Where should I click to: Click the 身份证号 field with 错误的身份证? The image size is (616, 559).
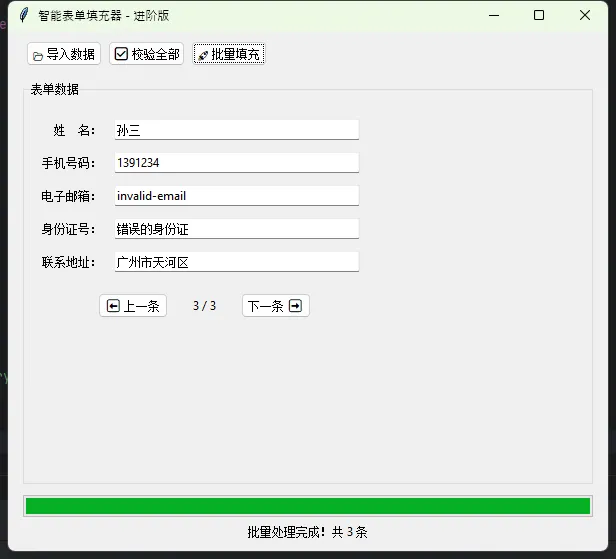click(x=237, y=229)
